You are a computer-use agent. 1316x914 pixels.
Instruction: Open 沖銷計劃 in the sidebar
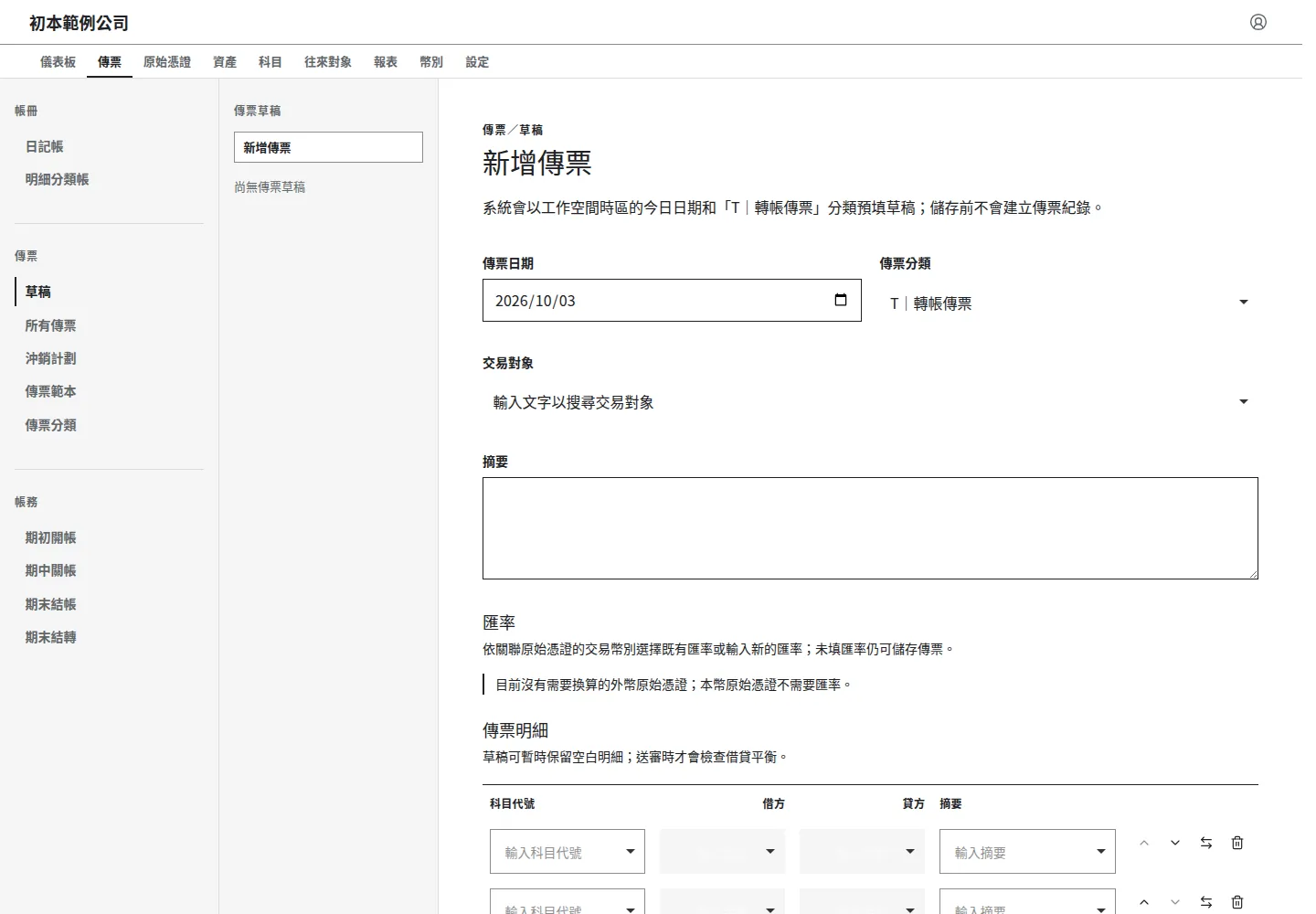tap(110, 358)
